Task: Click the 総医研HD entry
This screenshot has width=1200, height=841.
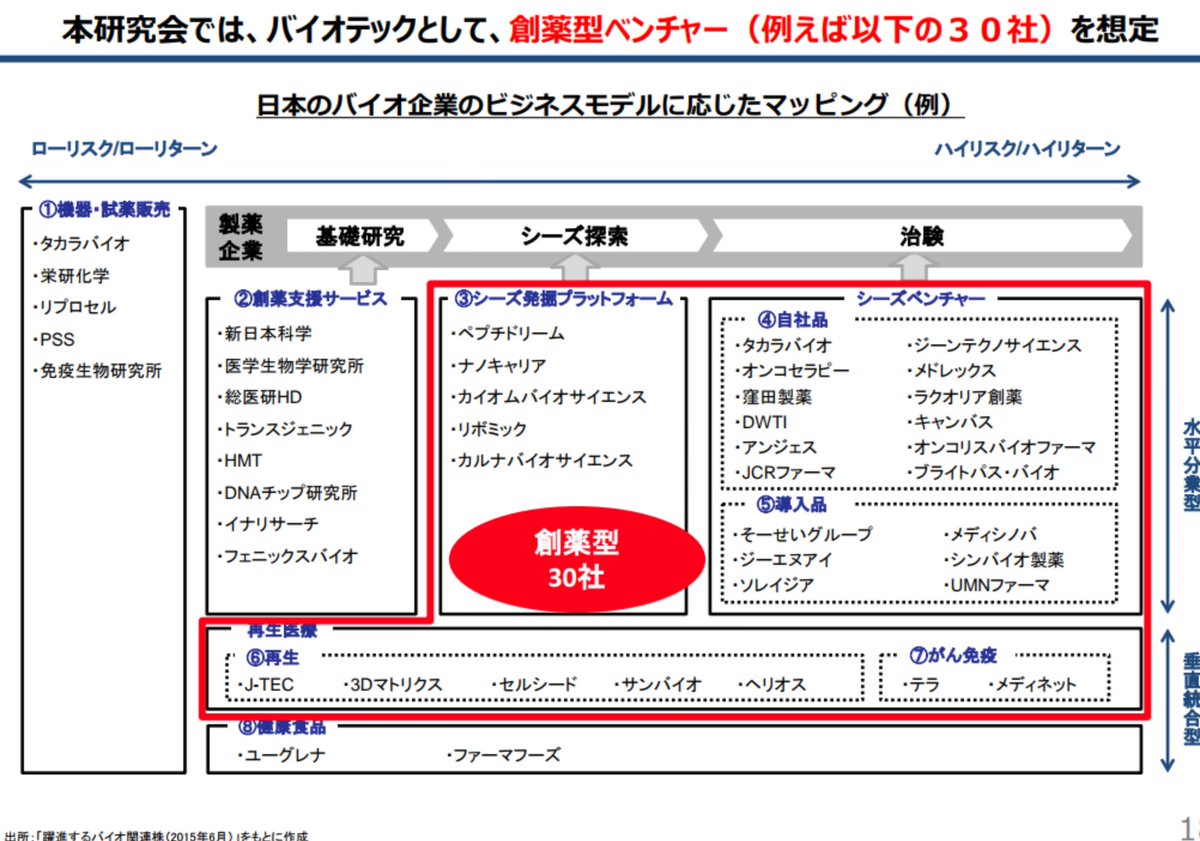Action: click(x=259, y=397)
